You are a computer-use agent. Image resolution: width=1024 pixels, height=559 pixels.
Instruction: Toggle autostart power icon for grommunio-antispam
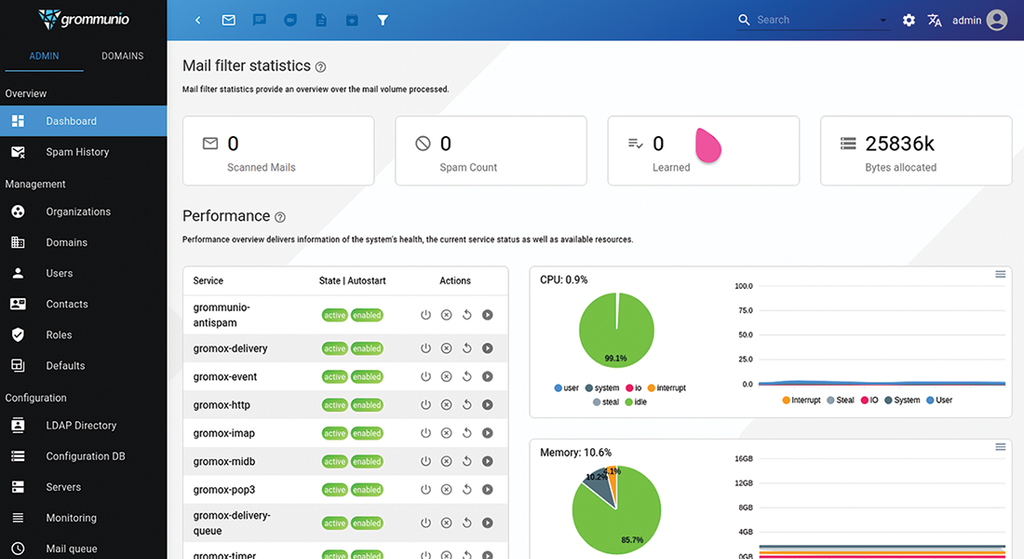click(x=426, y=315)
